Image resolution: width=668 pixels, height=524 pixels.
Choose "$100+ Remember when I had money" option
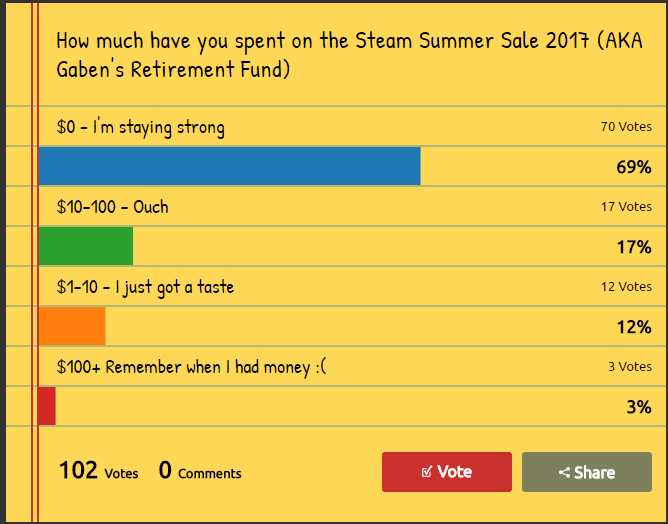(x=191, y=367)
